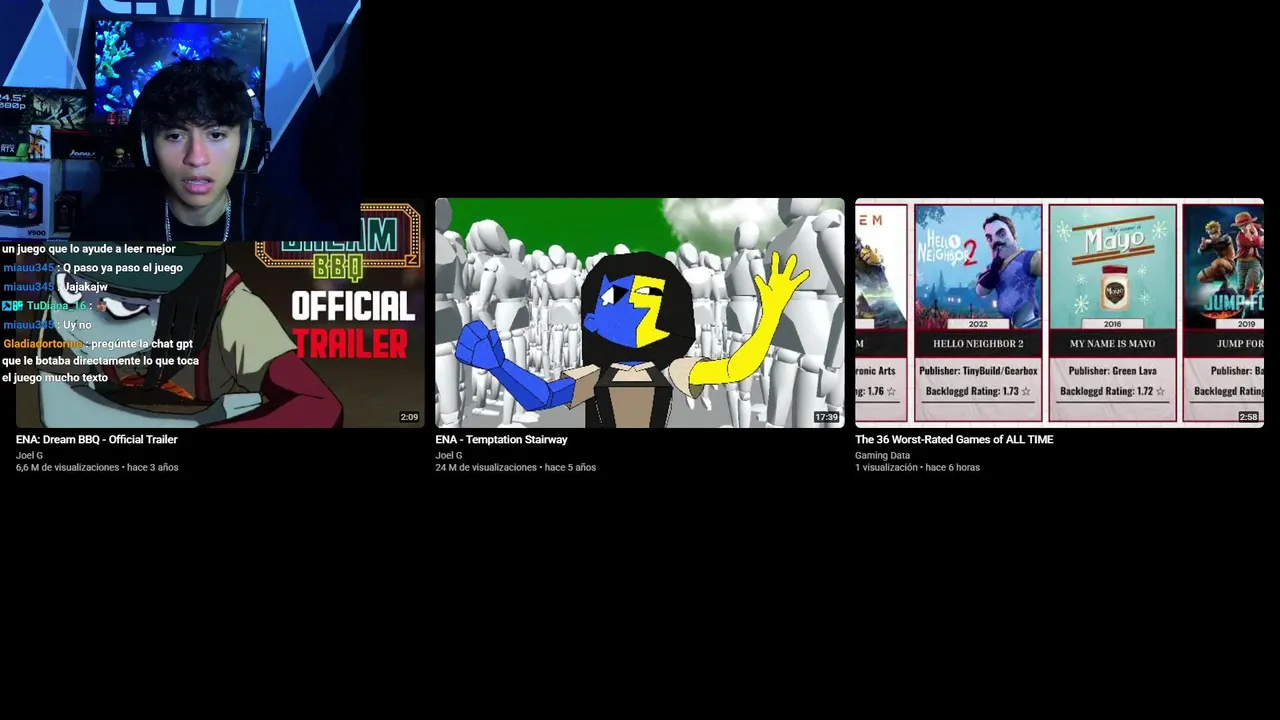This screenshot has width=1280, height=720.
Task: Click the 'HELLO NEIGHBOR 2' card label
Action: point(978,344)
